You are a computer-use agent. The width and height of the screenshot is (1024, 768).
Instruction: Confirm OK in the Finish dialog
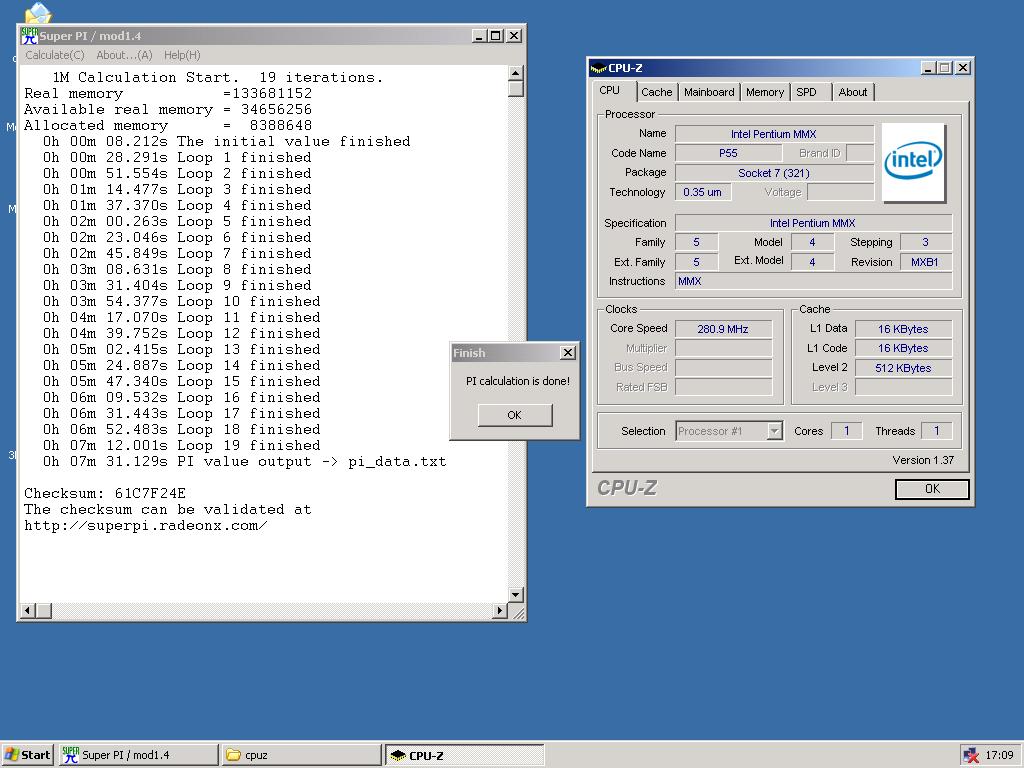[x=515, y=415]
